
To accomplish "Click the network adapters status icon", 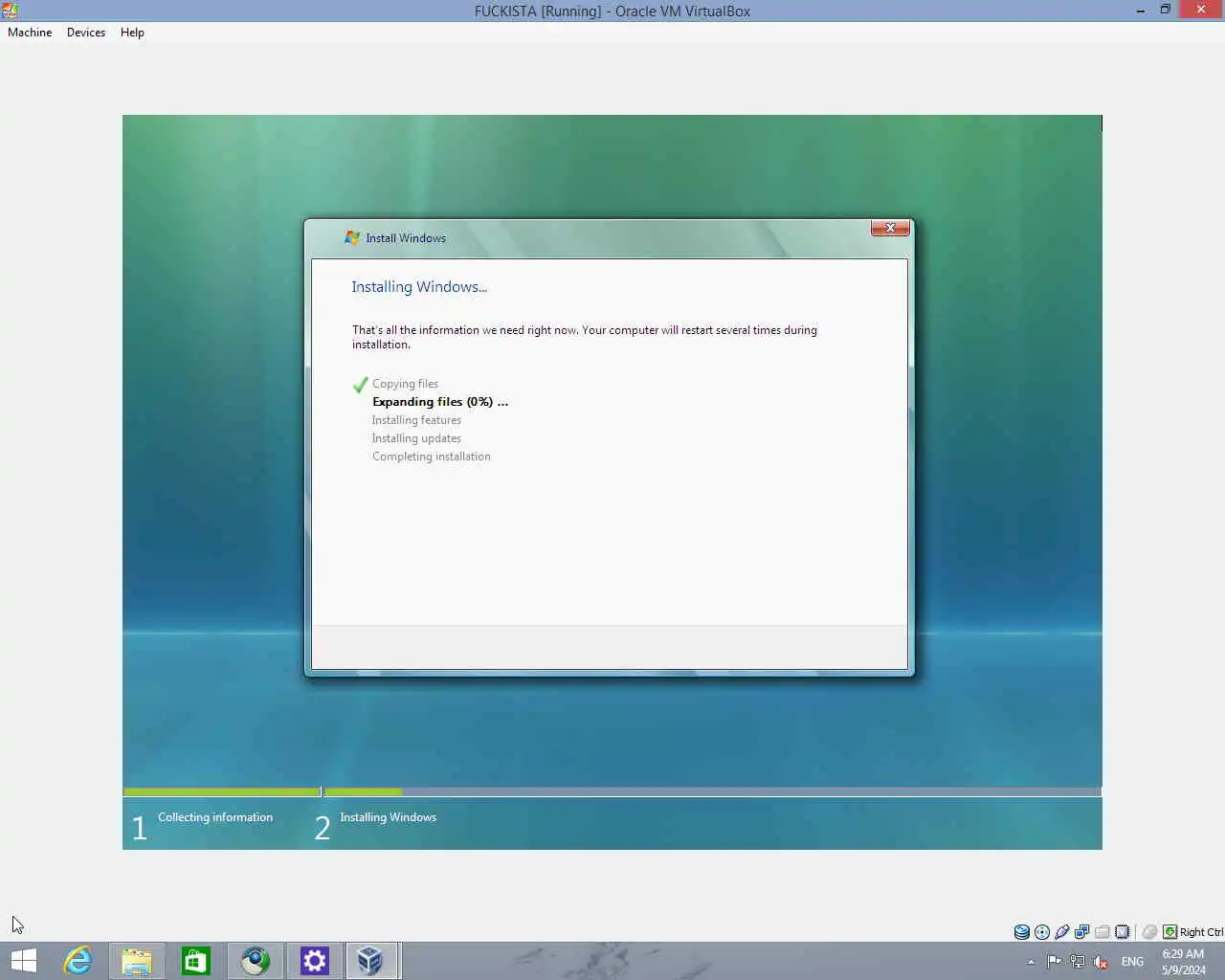I will [1082, 932].
